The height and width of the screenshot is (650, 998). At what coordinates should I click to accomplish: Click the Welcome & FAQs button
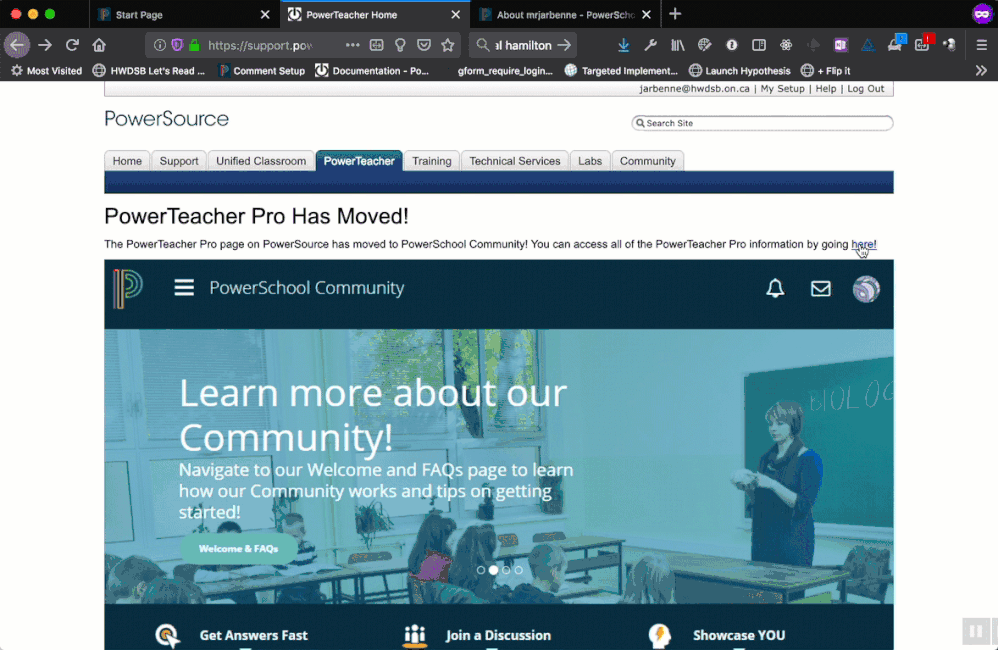(x=239, y=549)
